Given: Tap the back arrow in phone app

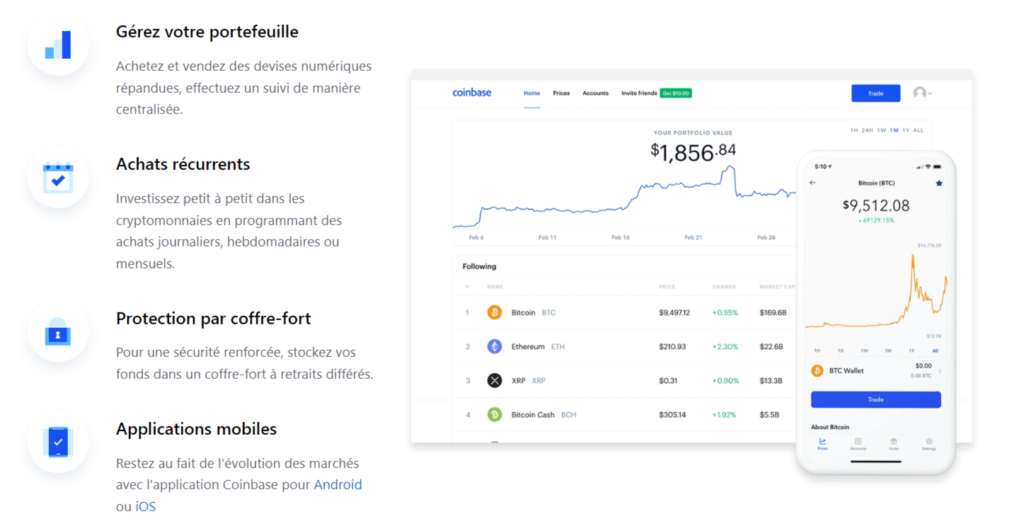Looking at the screenshot, I should click(812, 183).
